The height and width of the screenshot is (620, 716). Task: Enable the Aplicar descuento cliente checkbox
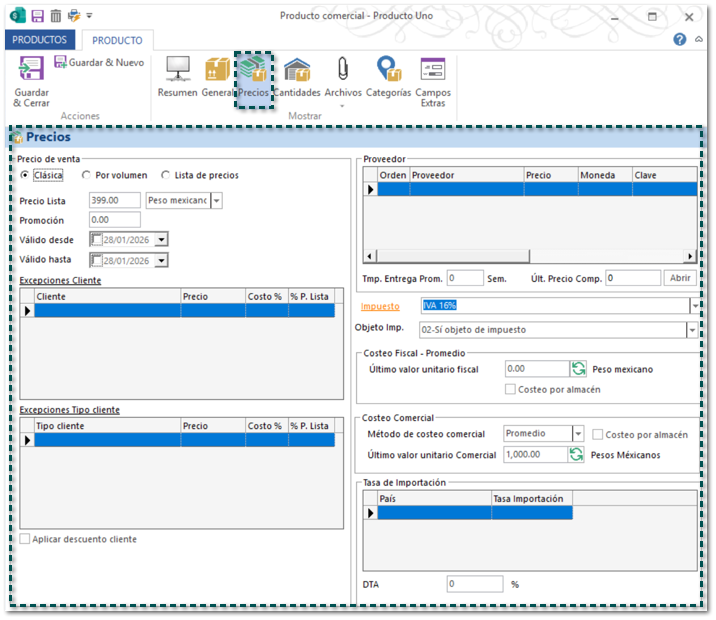[25, 539]
